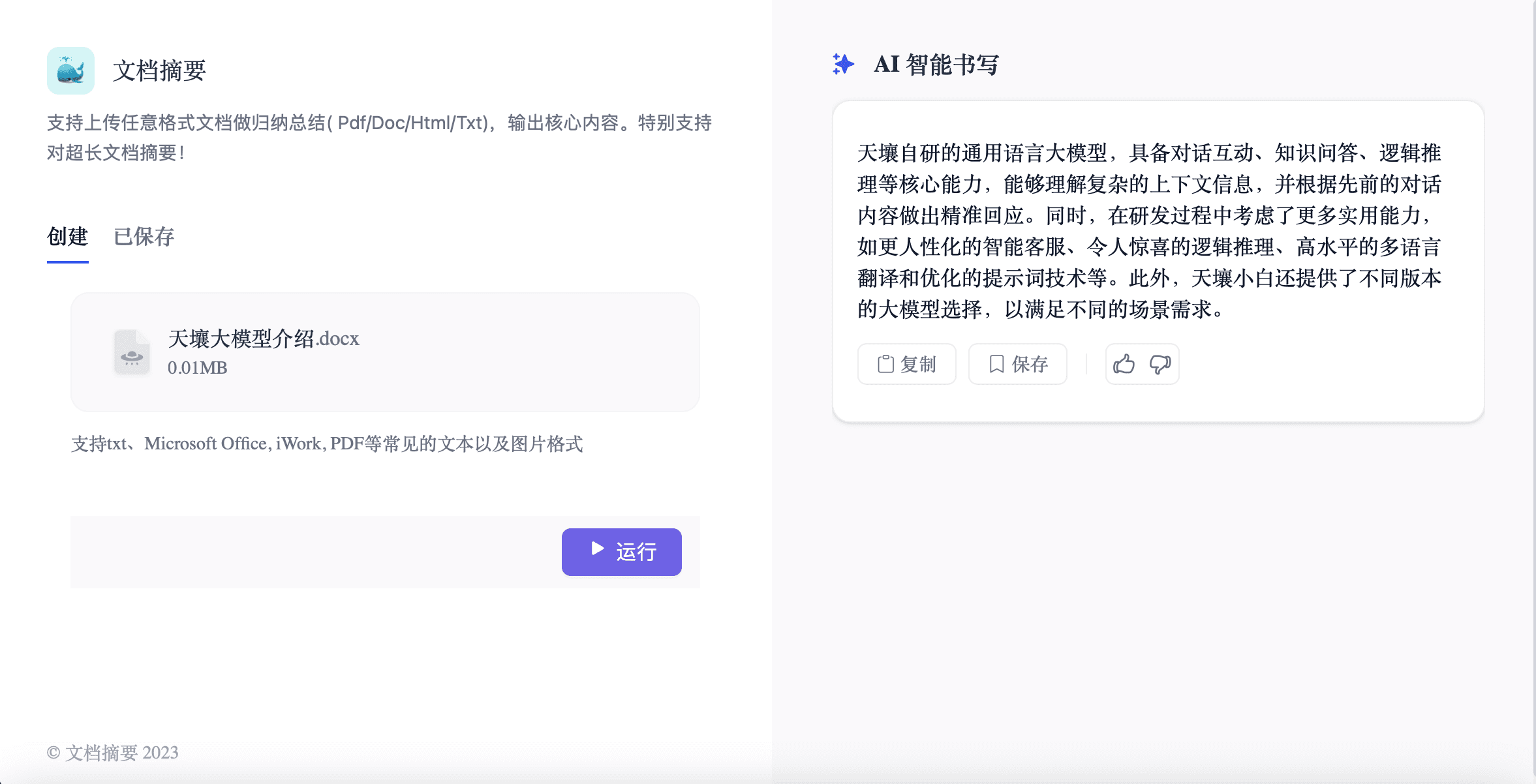Screen dimensions: 1536x784
Task: Click the docx file thumbnail icon
Action: [x=132, y=352]
